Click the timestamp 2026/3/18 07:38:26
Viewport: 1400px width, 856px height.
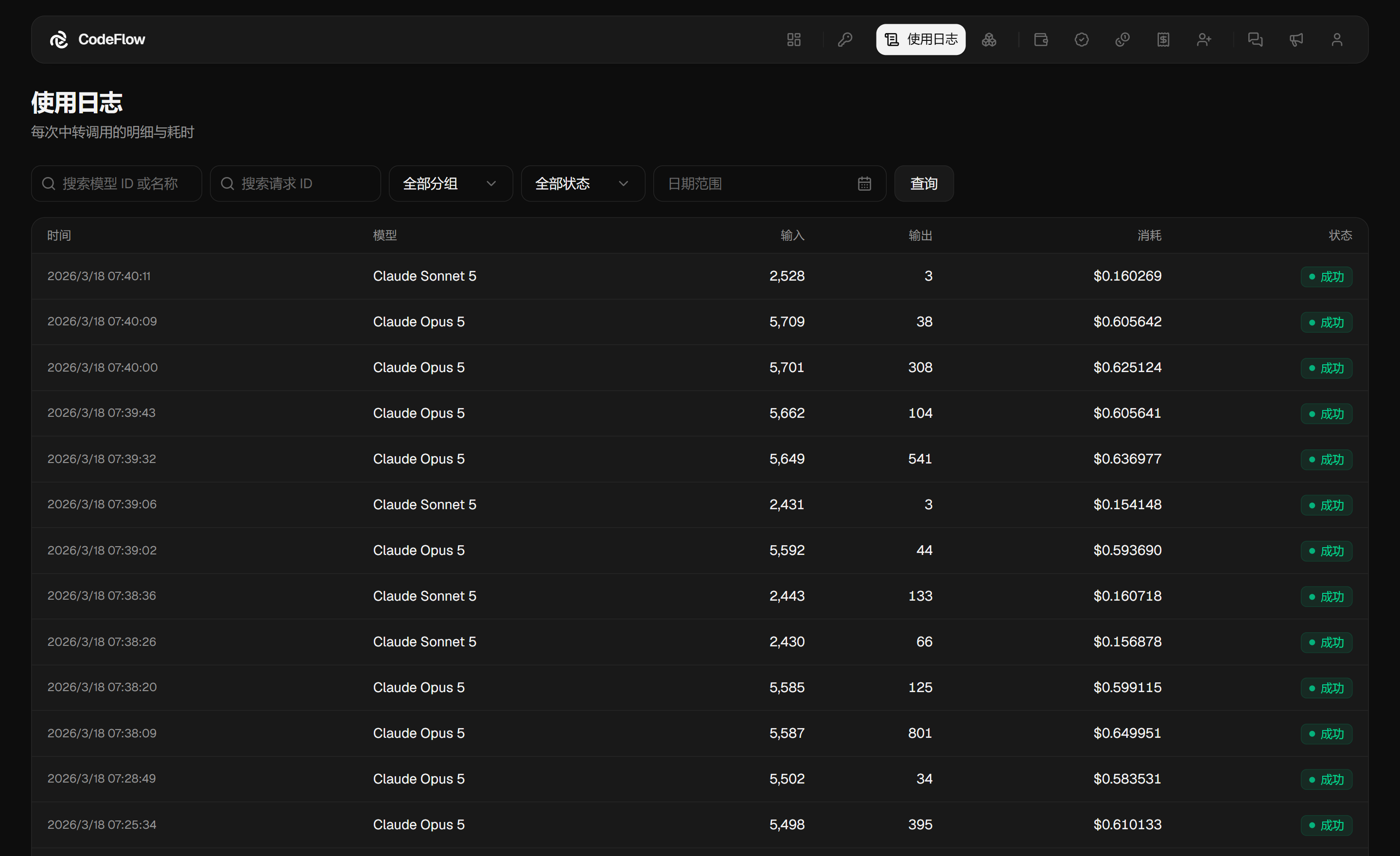[x=102, y=642]
